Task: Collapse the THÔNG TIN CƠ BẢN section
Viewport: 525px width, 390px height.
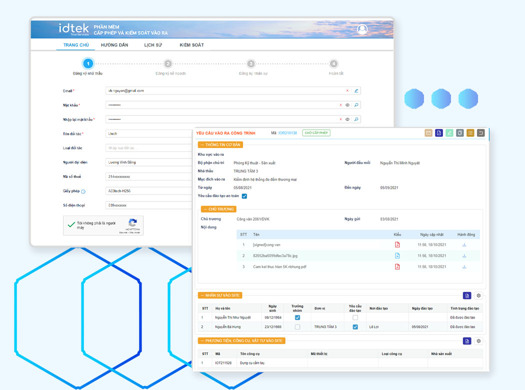Action: 220,145
